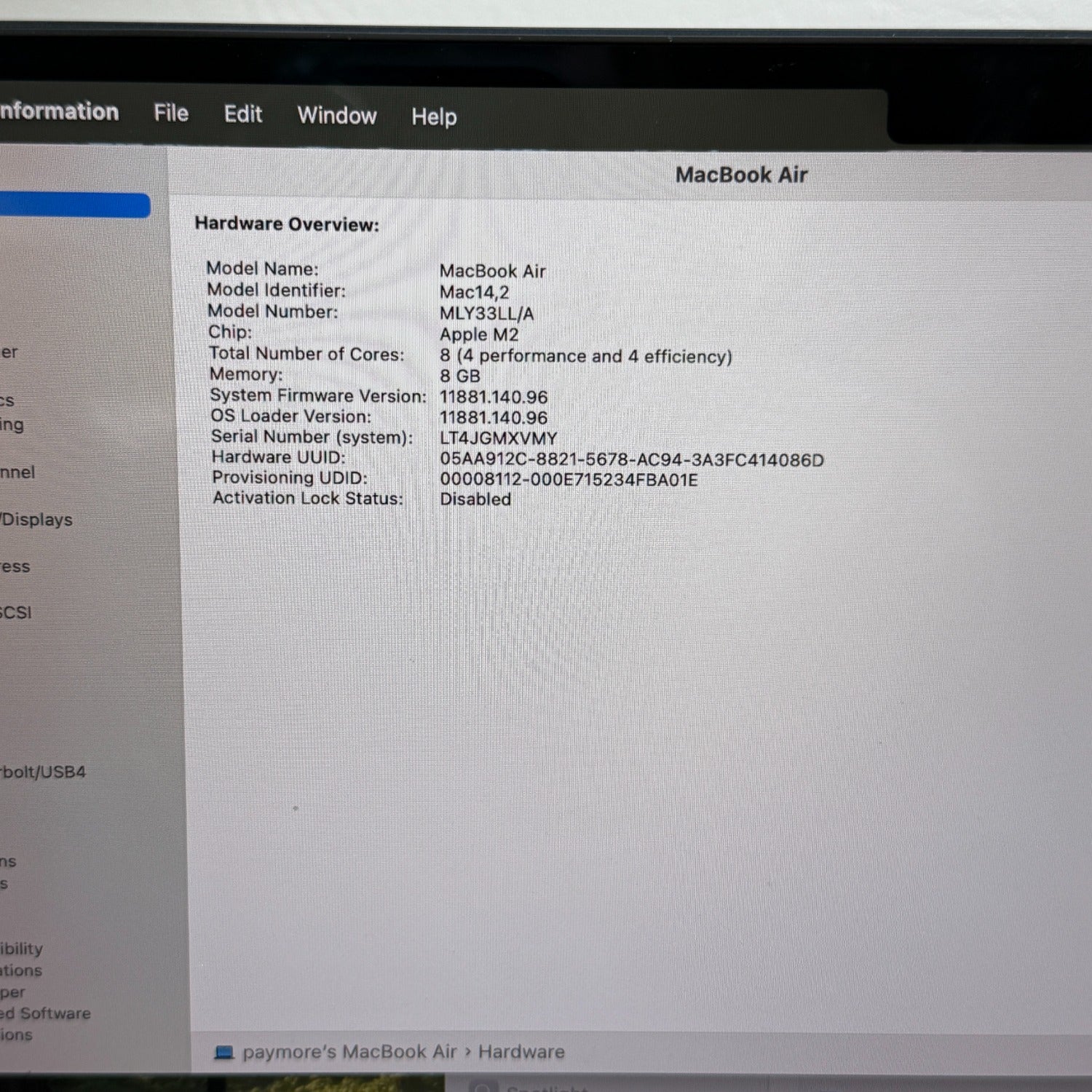
Task: Select Applications in the sidebar
Action: click(x=21, y=970)
